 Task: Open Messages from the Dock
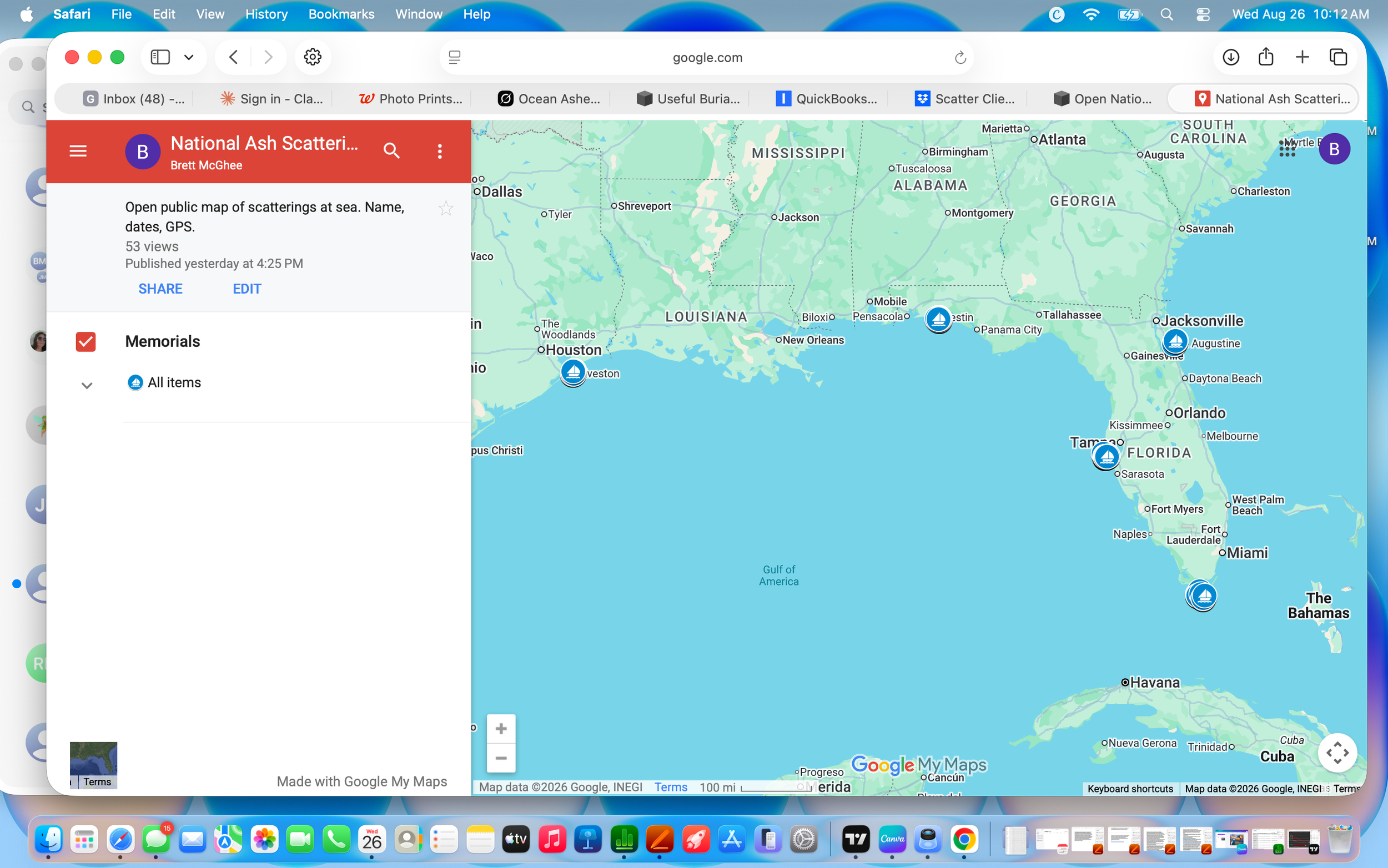156,839
